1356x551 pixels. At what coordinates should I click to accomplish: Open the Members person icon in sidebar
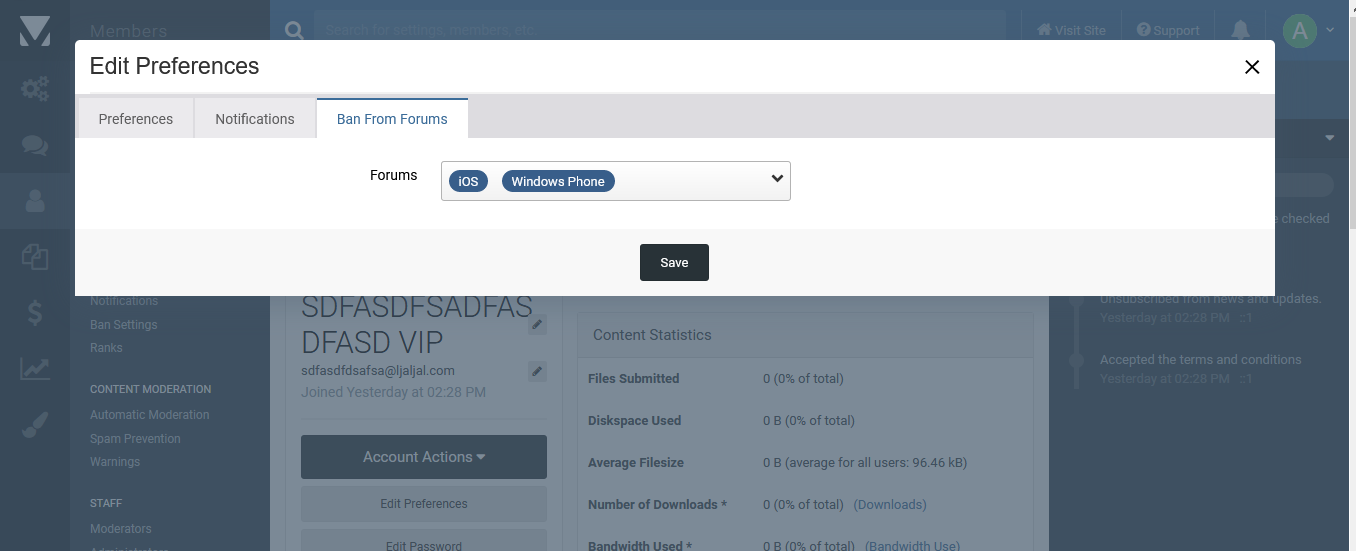(35, 201)
